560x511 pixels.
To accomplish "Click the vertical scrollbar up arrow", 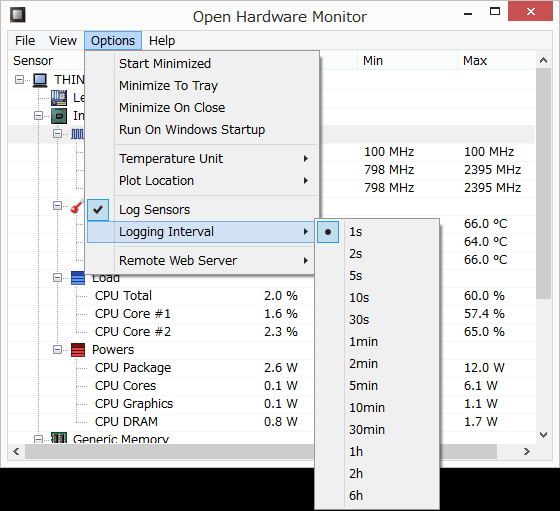I will pos(544,60).
